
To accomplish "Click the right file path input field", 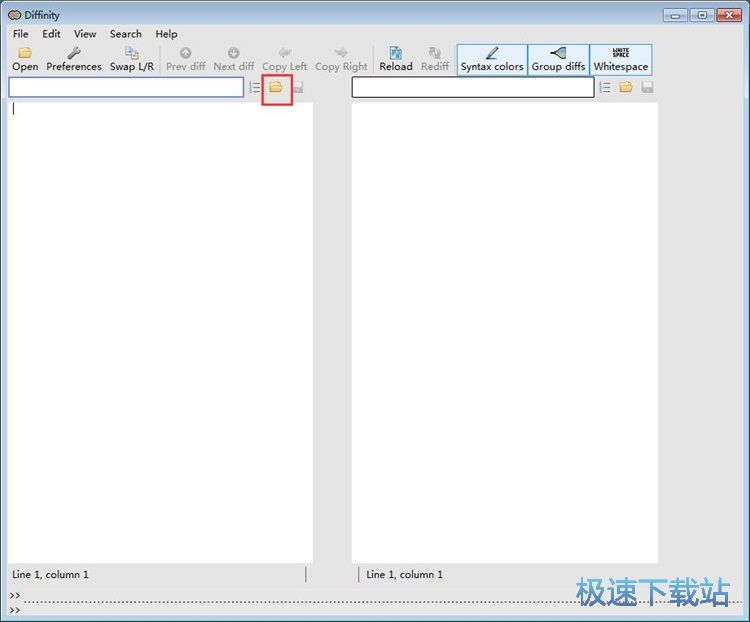I will [472, 88].
